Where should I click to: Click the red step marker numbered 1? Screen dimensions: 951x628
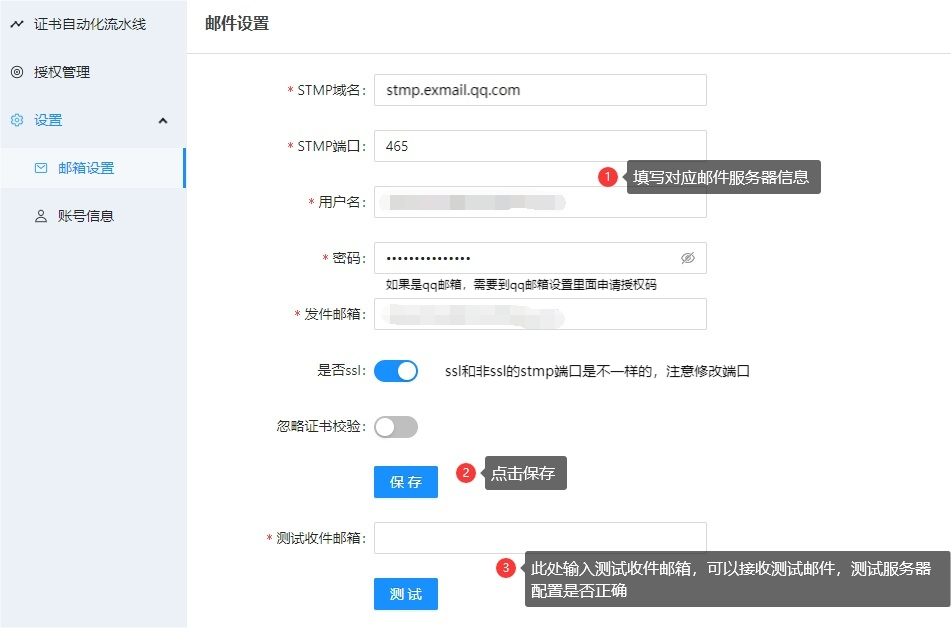[x=607, y=177]
